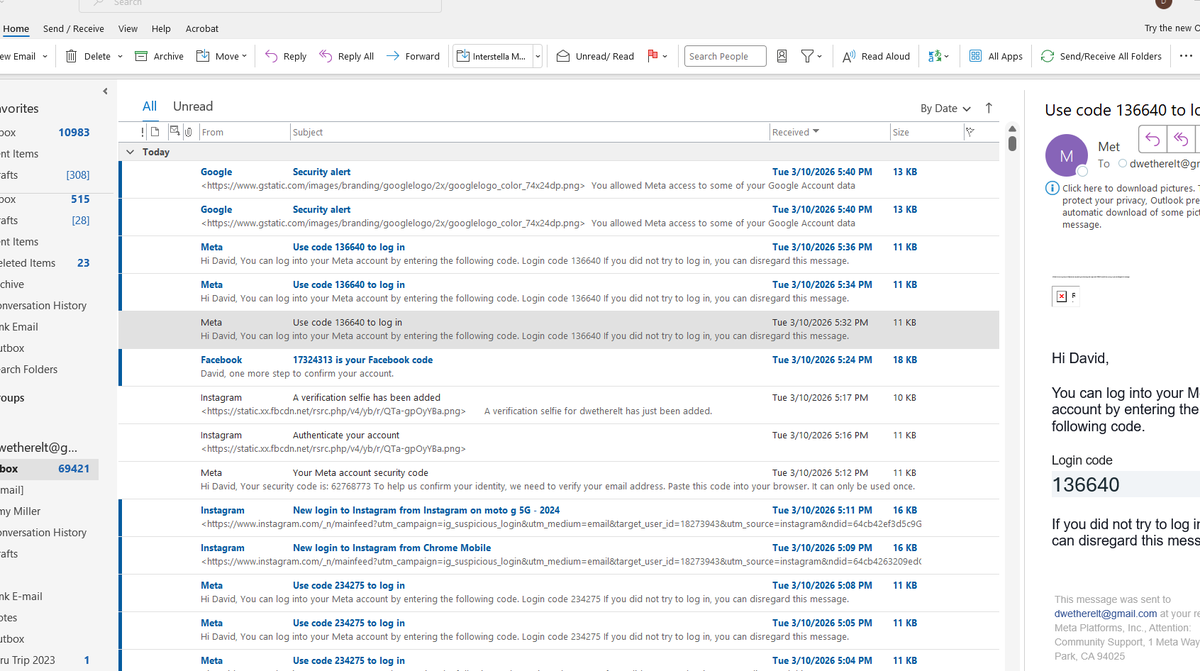Open the Acrobat tab
The width and height of the screenshot is (1200, 671).
click(x=202, y=28)
